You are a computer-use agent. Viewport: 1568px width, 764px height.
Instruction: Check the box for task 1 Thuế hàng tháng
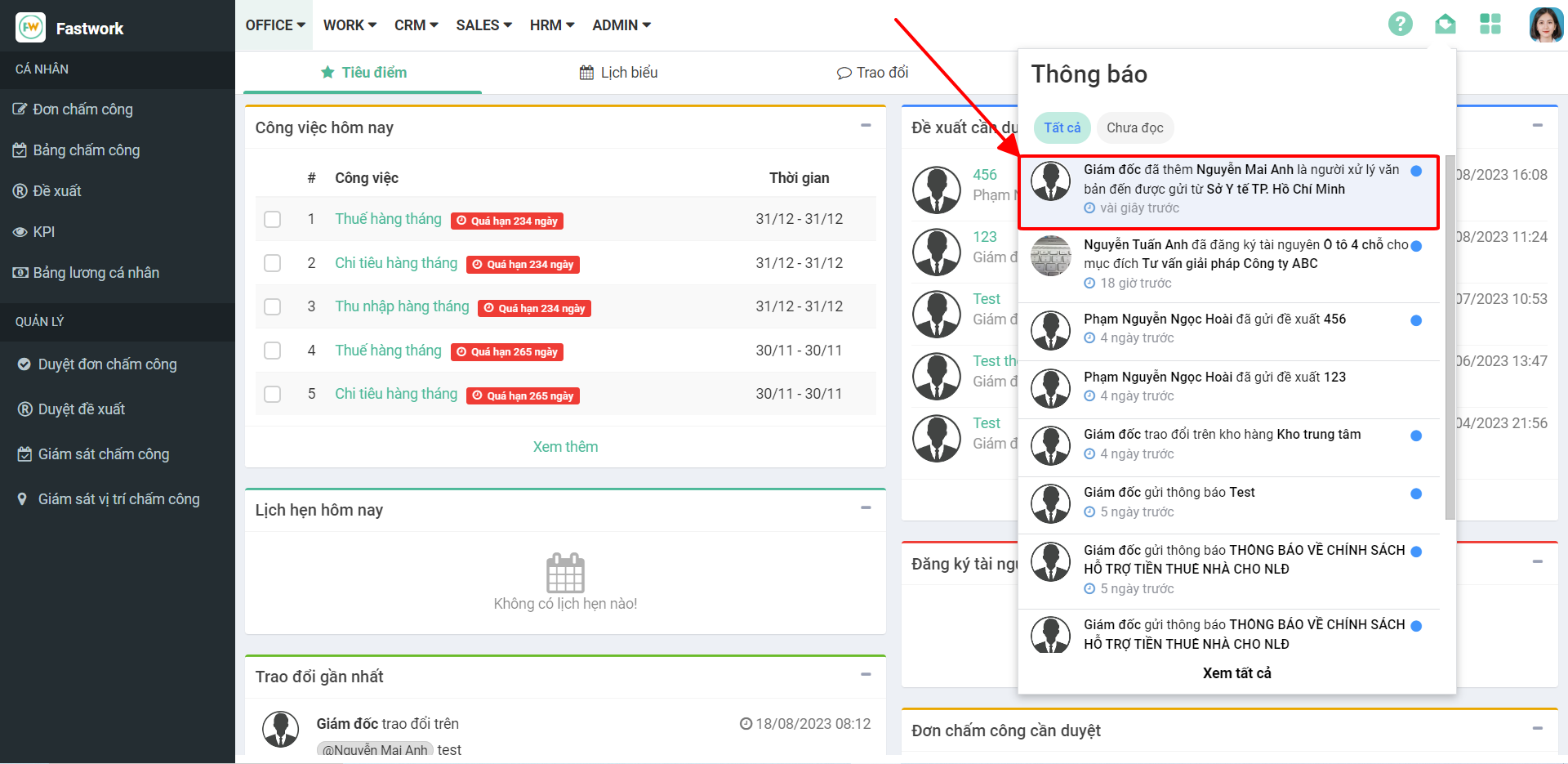pyautogui.click(x=273, y=220)
